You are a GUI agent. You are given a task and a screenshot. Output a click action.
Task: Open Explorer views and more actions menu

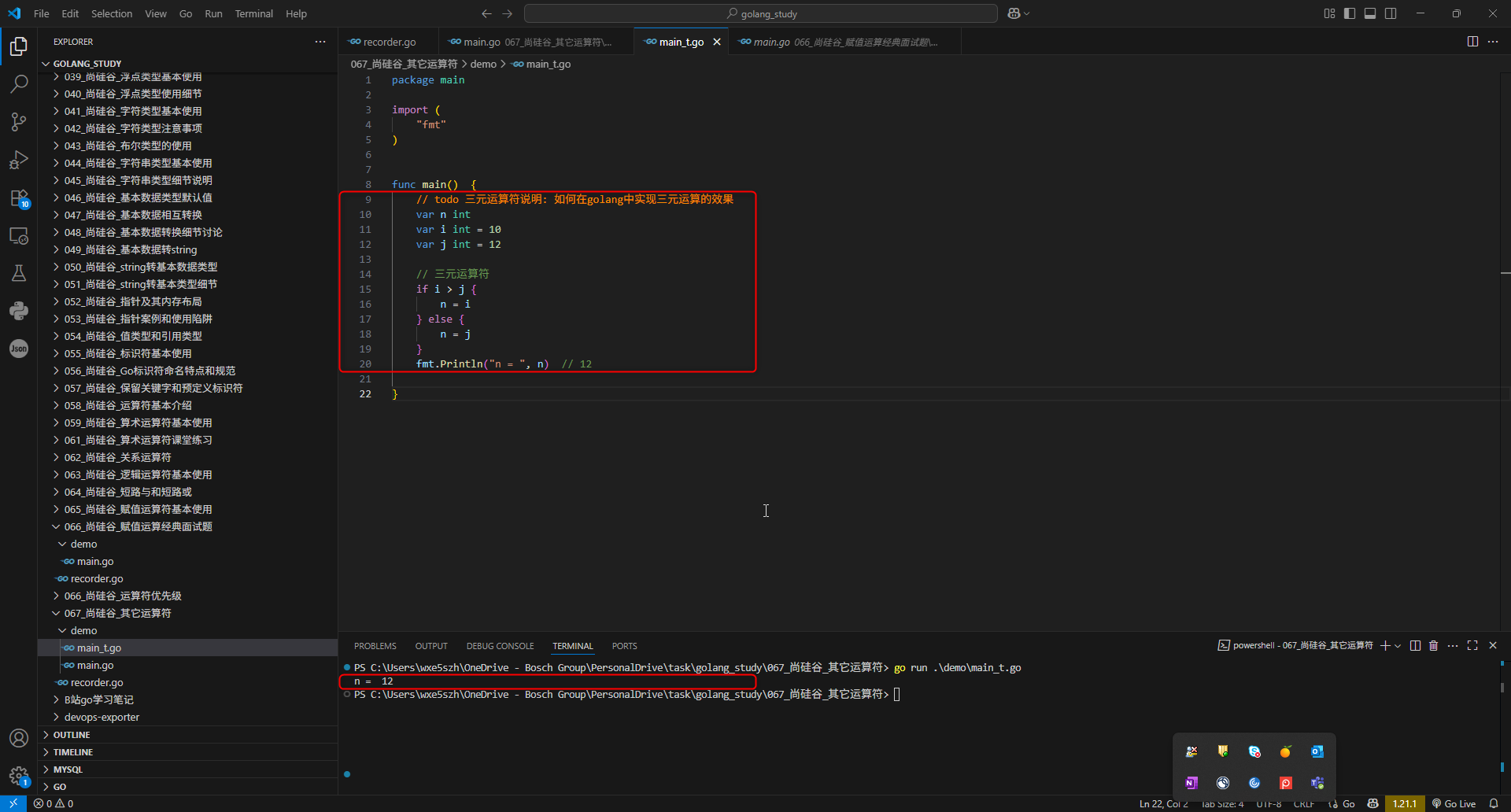pos(320,42)
